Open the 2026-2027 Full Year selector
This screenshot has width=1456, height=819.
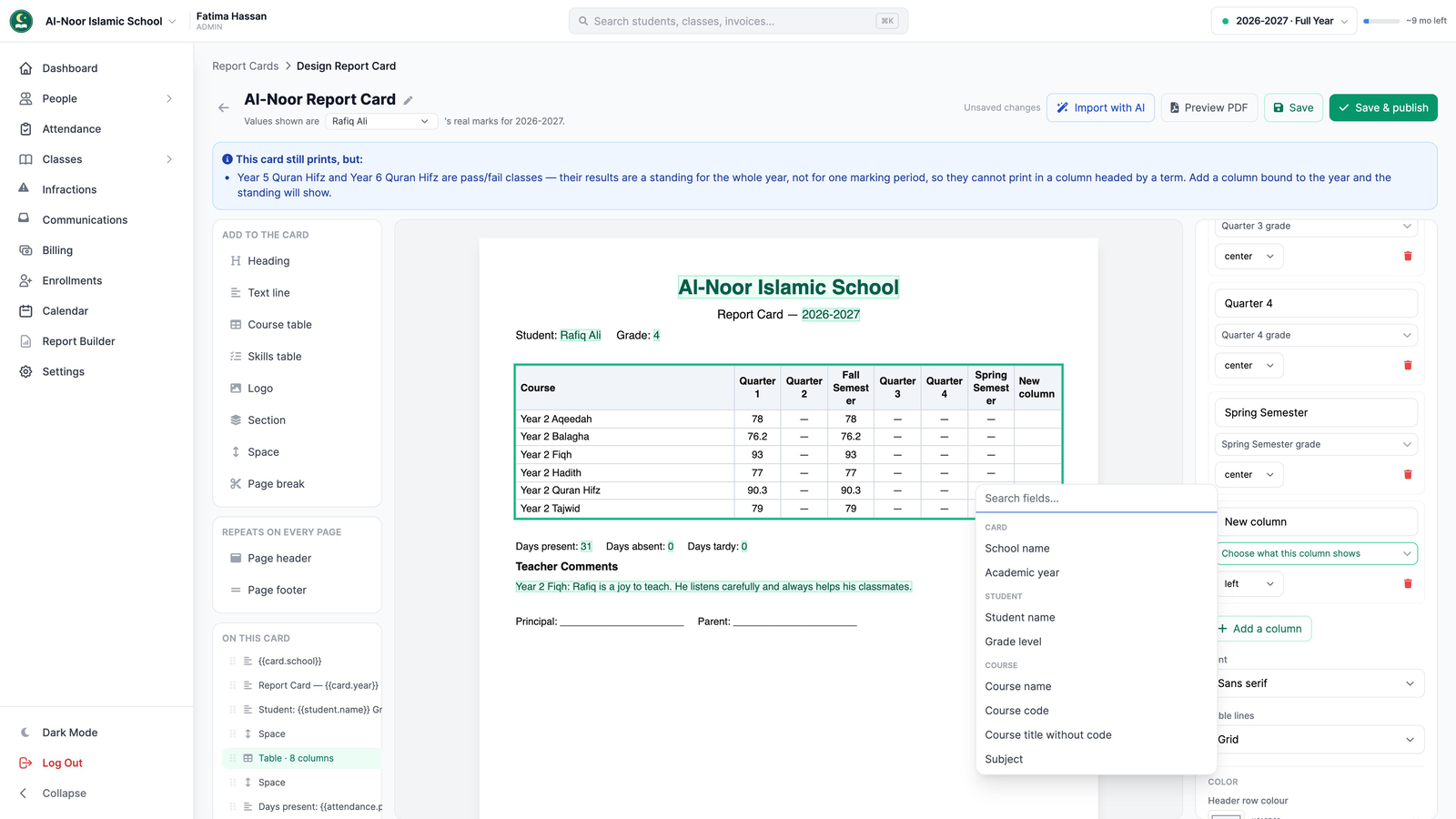(x=1284, y=21)
